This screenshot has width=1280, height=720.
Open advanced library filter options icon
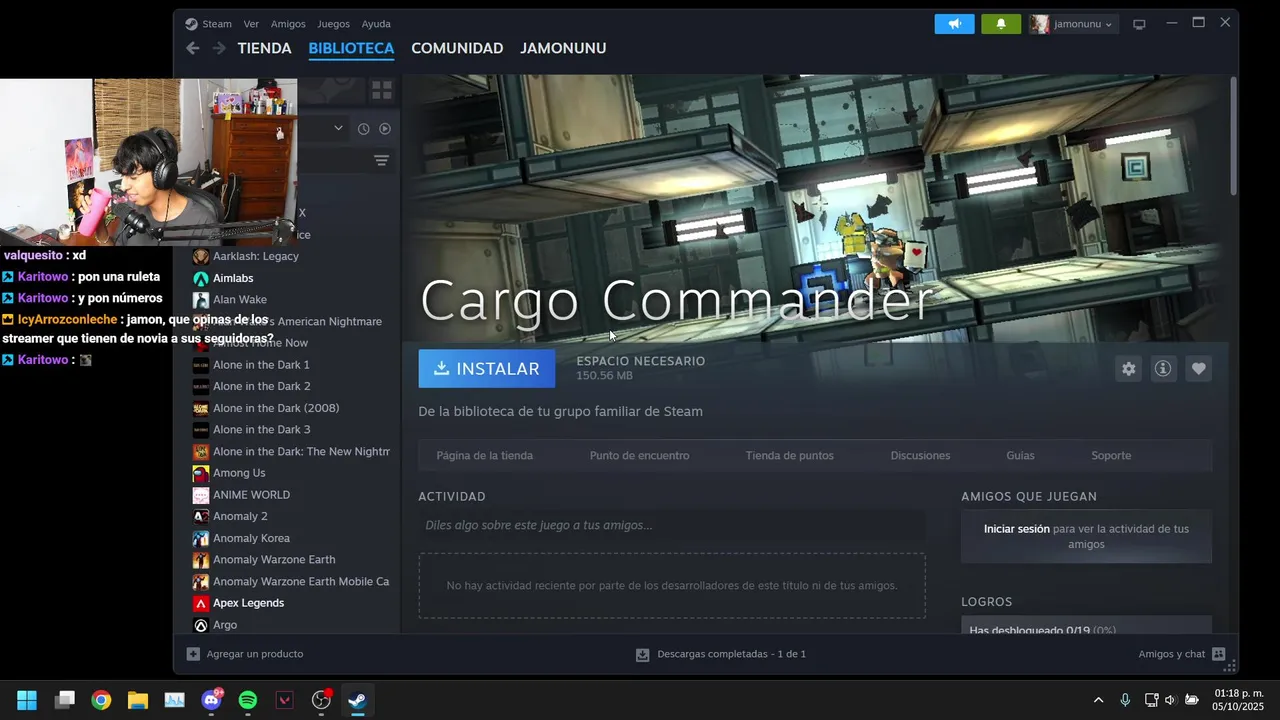tap(381, 160)
